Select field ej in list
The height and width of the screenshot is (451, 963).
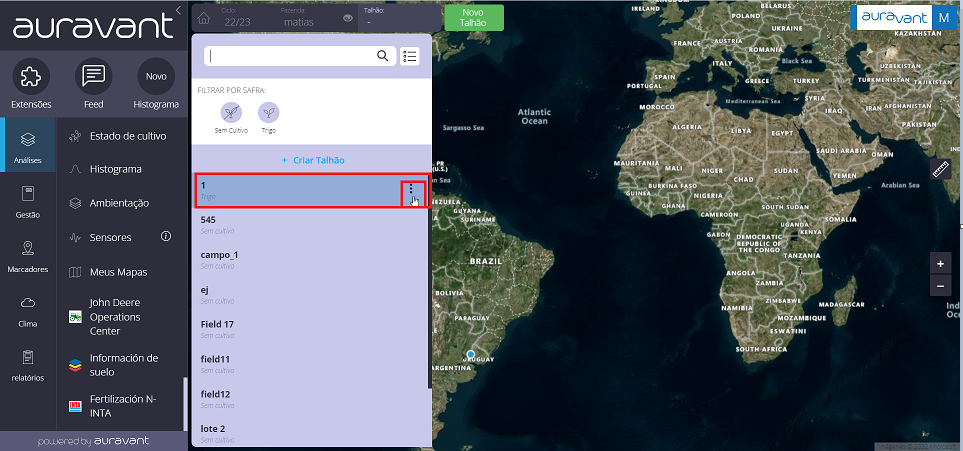point(310,294)
